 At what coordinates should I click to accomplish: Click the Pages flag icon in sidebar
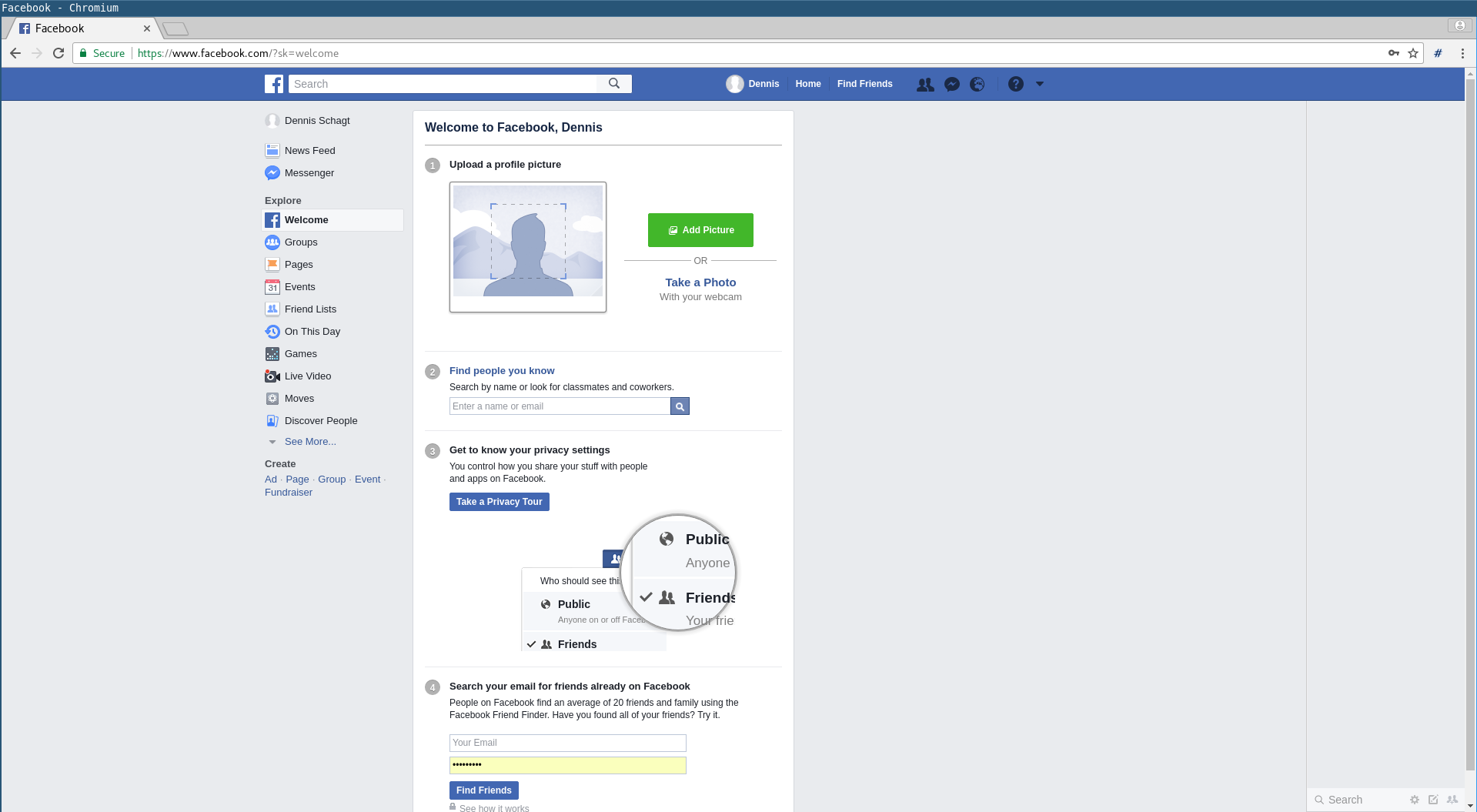pos(272,265)
